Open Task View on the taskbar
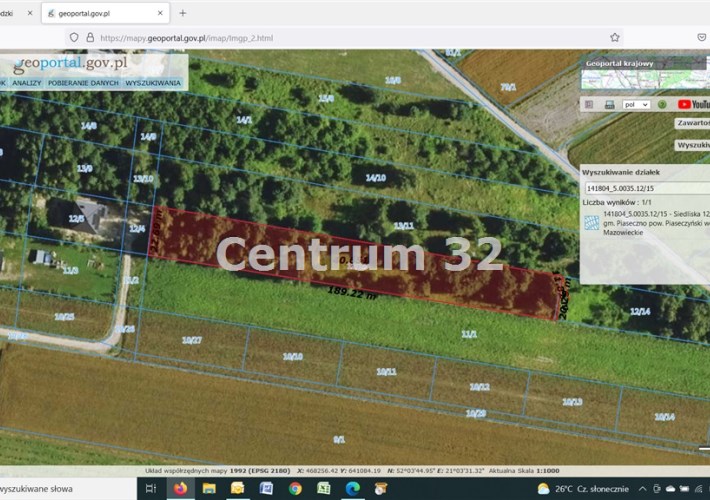The image size is (710, 500). coord(151,488)
